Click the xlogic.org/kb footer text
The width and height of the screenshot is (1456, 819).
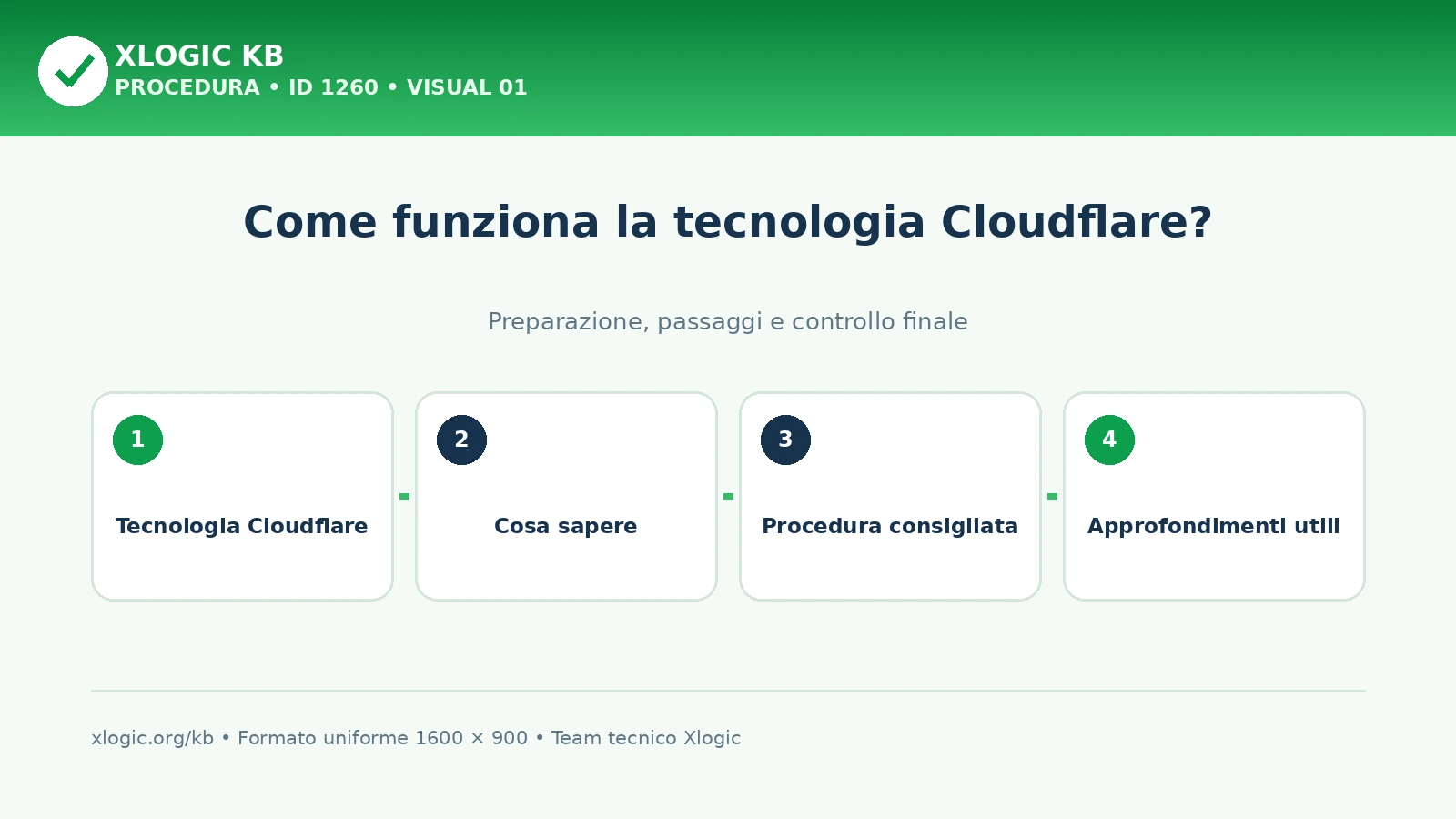(152, 738)
